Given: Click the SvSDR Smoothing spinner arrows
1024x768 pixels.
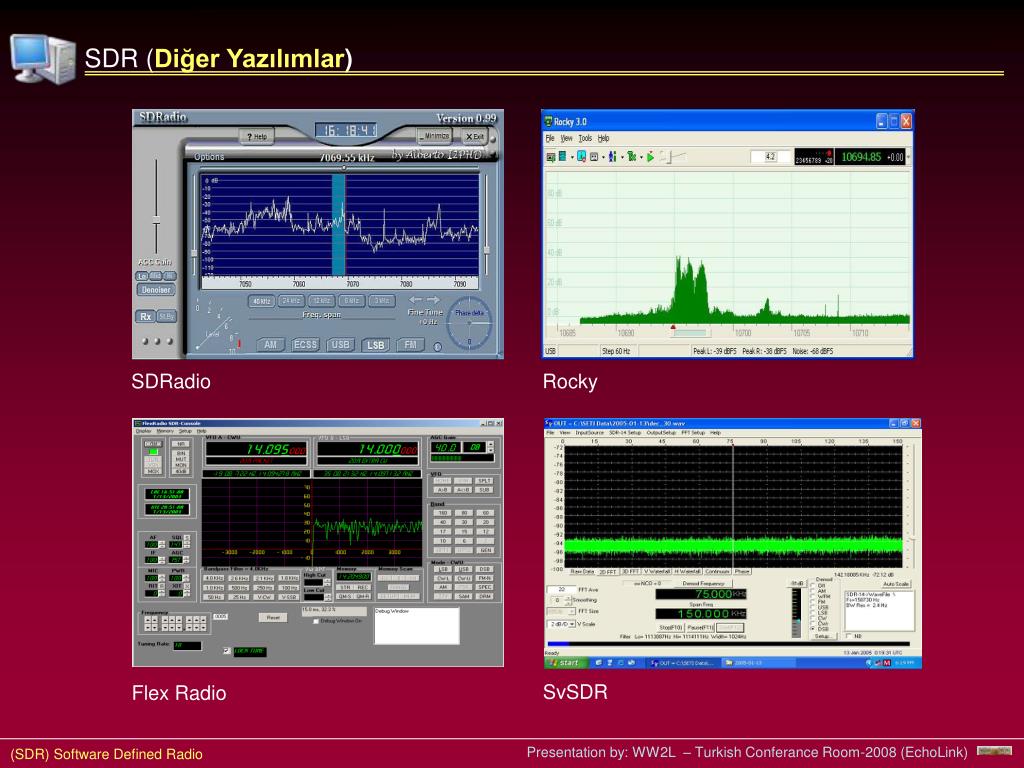Looking at the screenshot, I should [x=568, y=600].
